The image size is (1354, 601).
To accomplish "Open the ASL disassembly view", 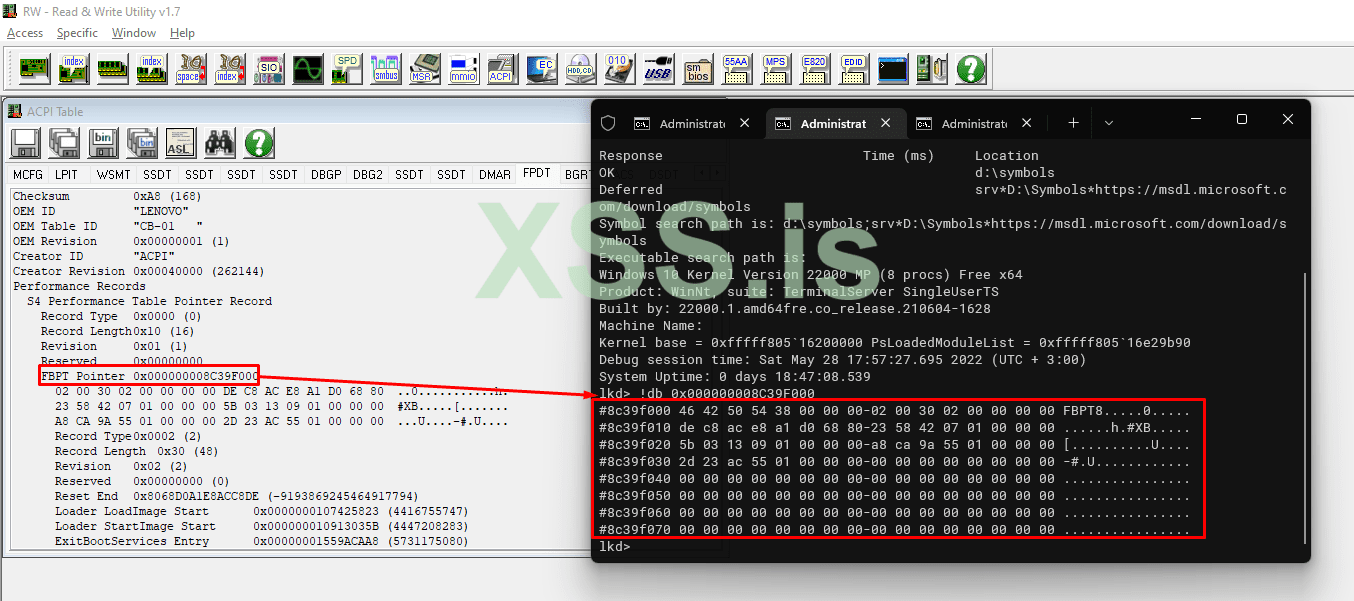I will coord(181,143).
